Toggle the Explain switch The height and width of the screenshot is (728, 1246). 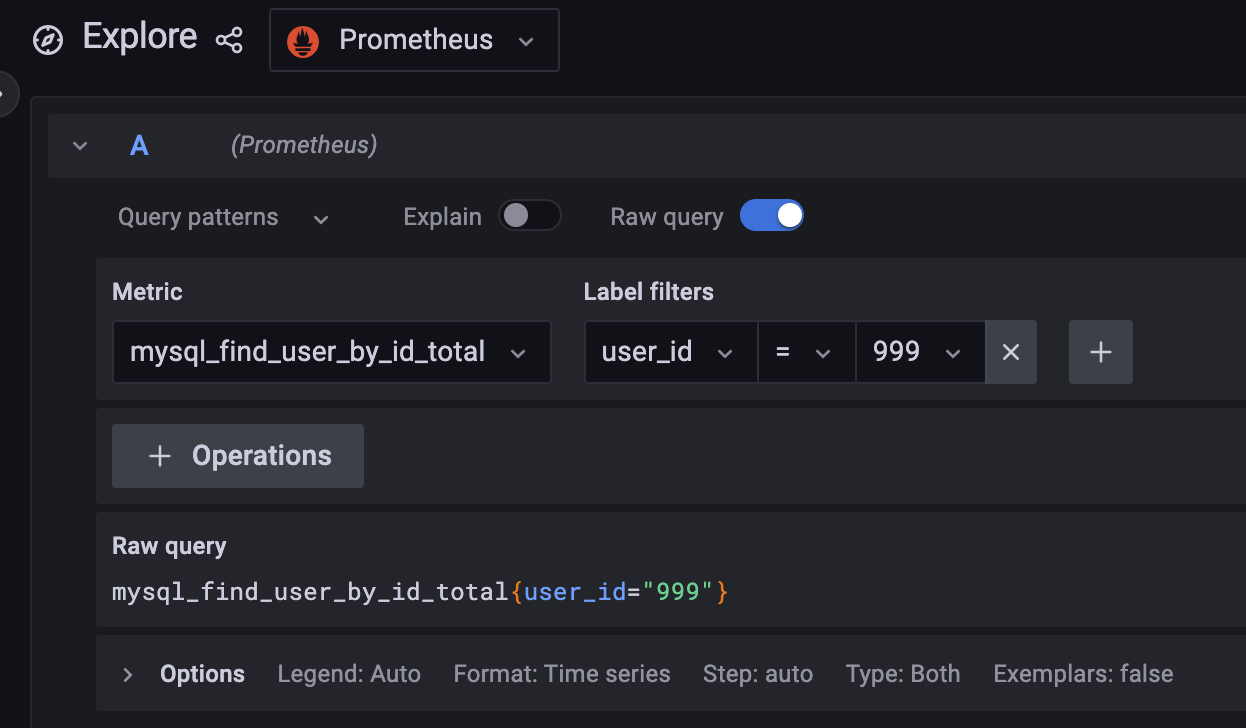pyautogui.click(x=529, y=216)
